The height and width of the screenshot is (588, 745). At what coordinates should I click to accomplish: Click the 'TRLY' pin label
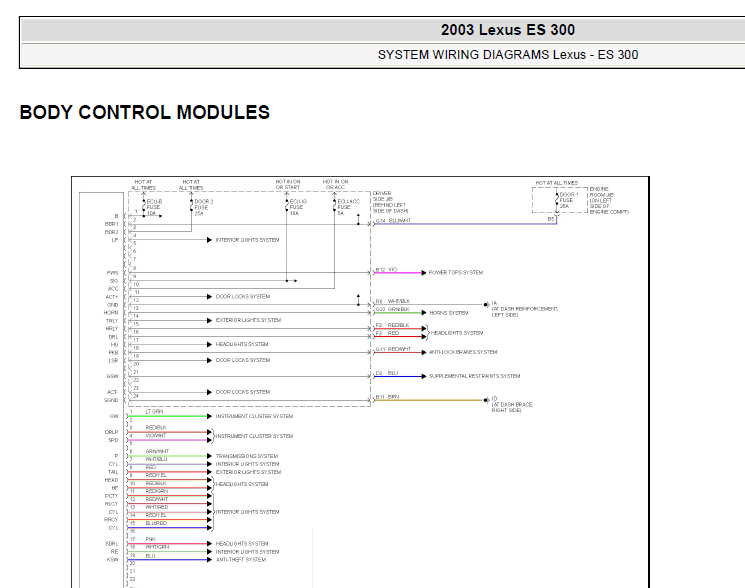pos(112,321)
